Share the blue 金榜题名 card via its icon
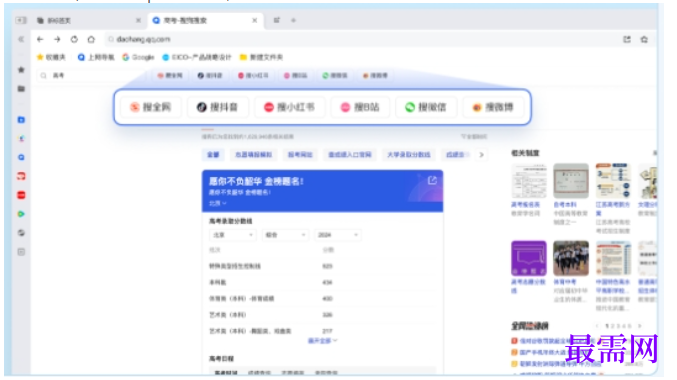The image size is (677, 380). pyautogui.click(x=432, y=180)
